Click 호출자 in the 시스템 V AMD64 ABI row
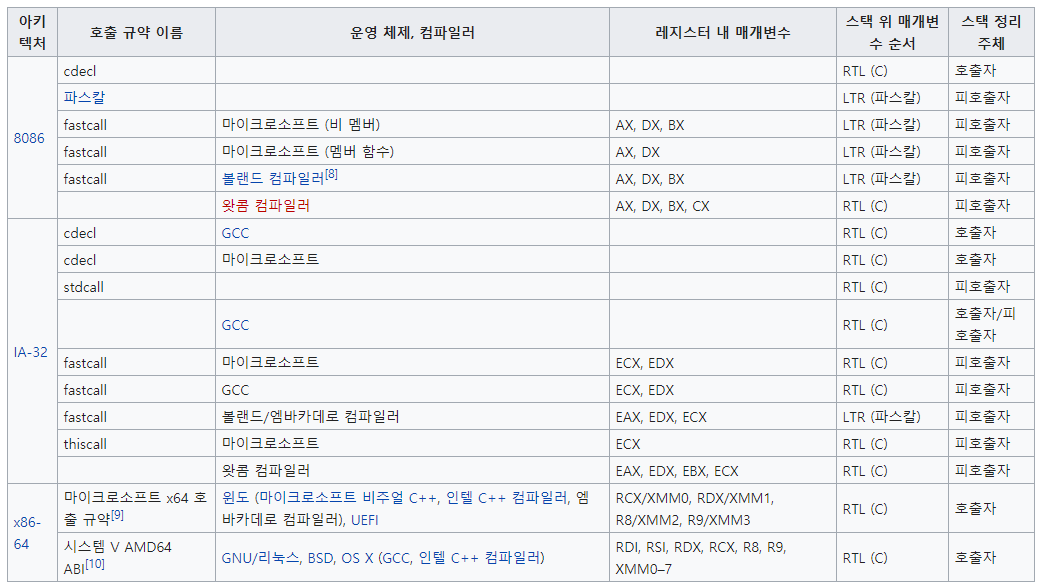The image size is (1044, 588). click(975, 557)
